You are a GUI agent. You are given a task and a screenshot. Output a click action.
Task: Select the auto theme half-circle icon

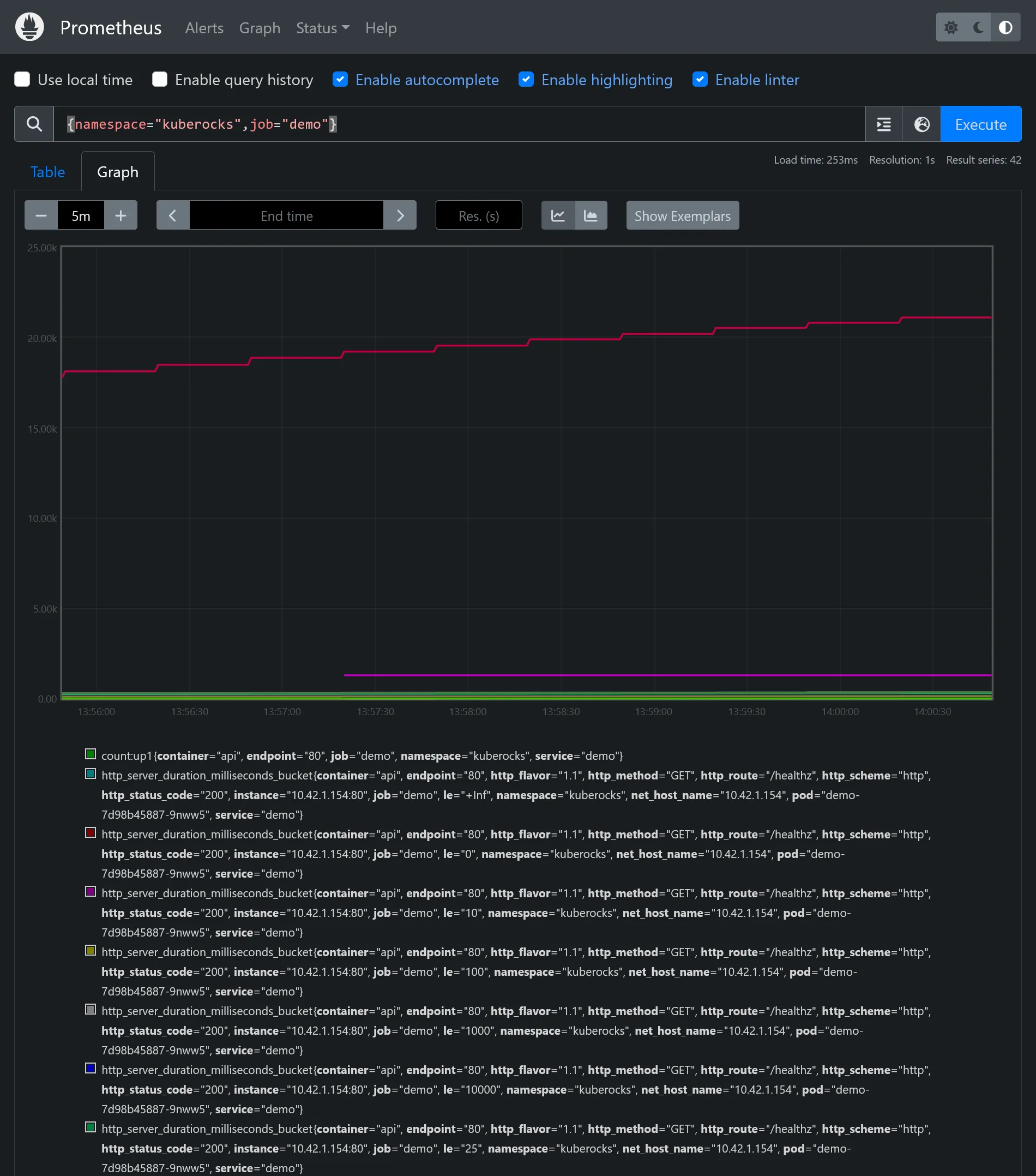click(x=1006, y=27)
